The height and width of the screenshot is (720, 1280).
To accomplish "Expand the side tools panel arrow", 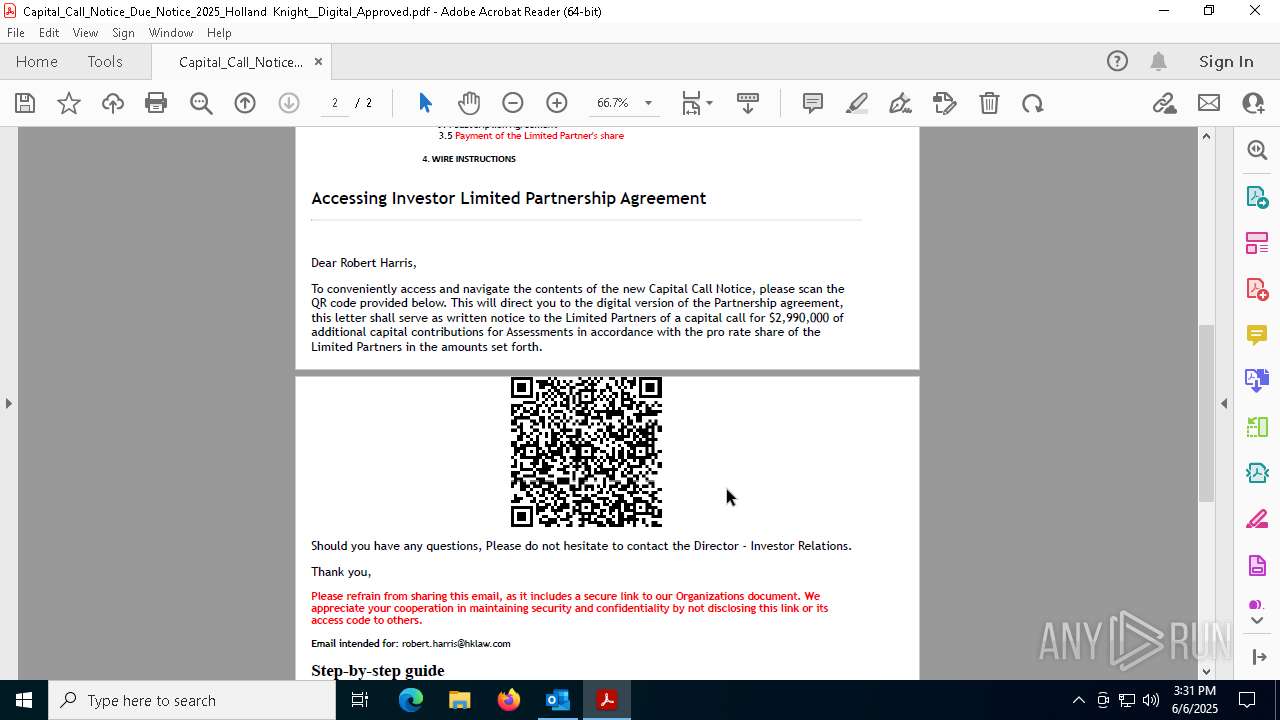I will 1258,657.
